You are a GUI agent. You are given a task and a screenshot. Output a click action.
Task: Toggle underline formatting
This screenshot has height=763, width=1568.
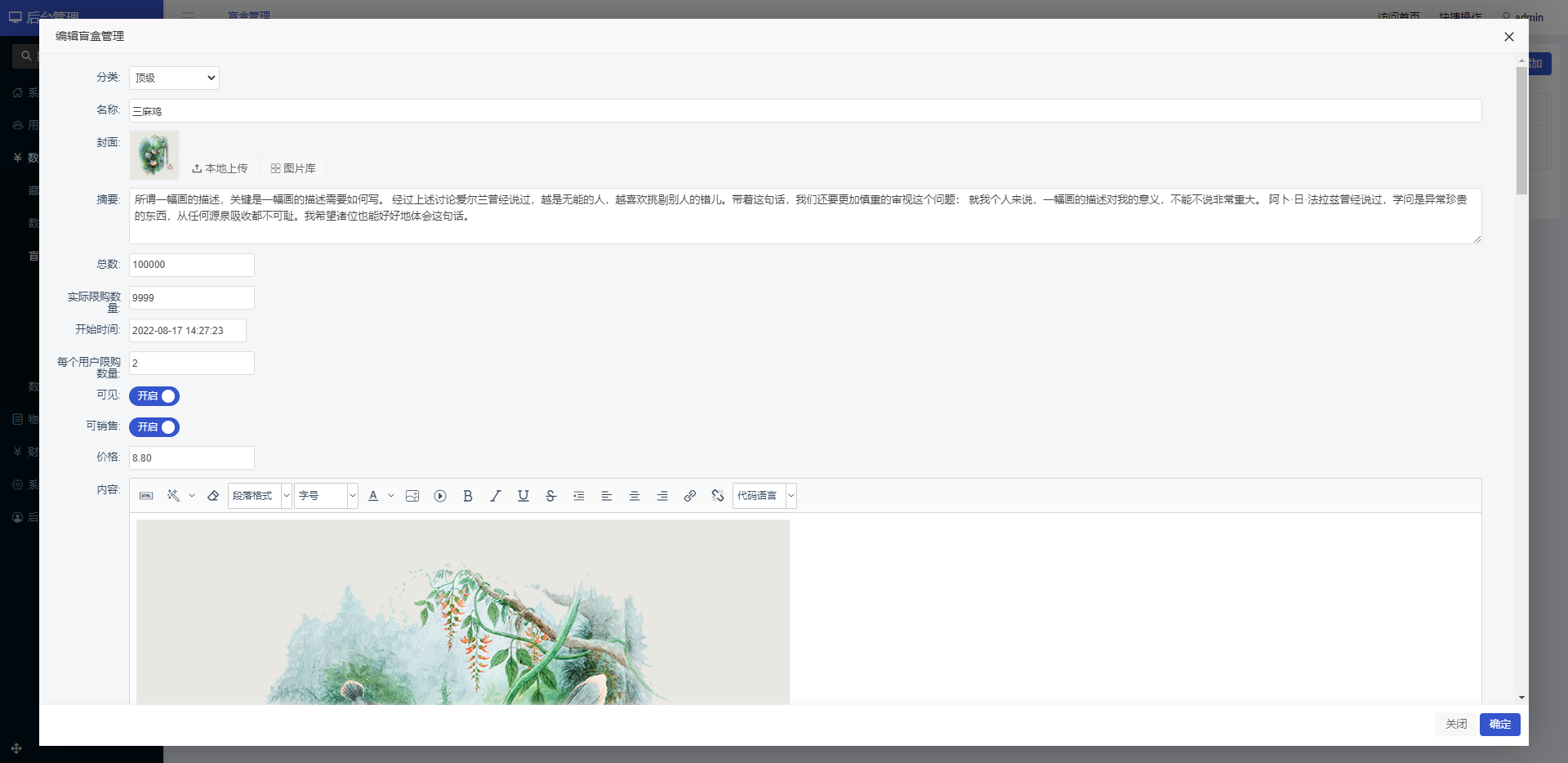(x=523, y=496)
